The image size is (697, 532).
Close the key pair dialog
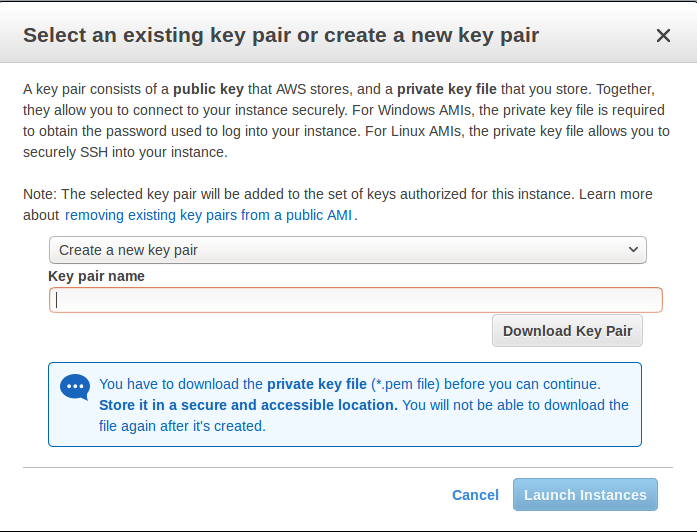pyautogui.click(x=663, y=36)
